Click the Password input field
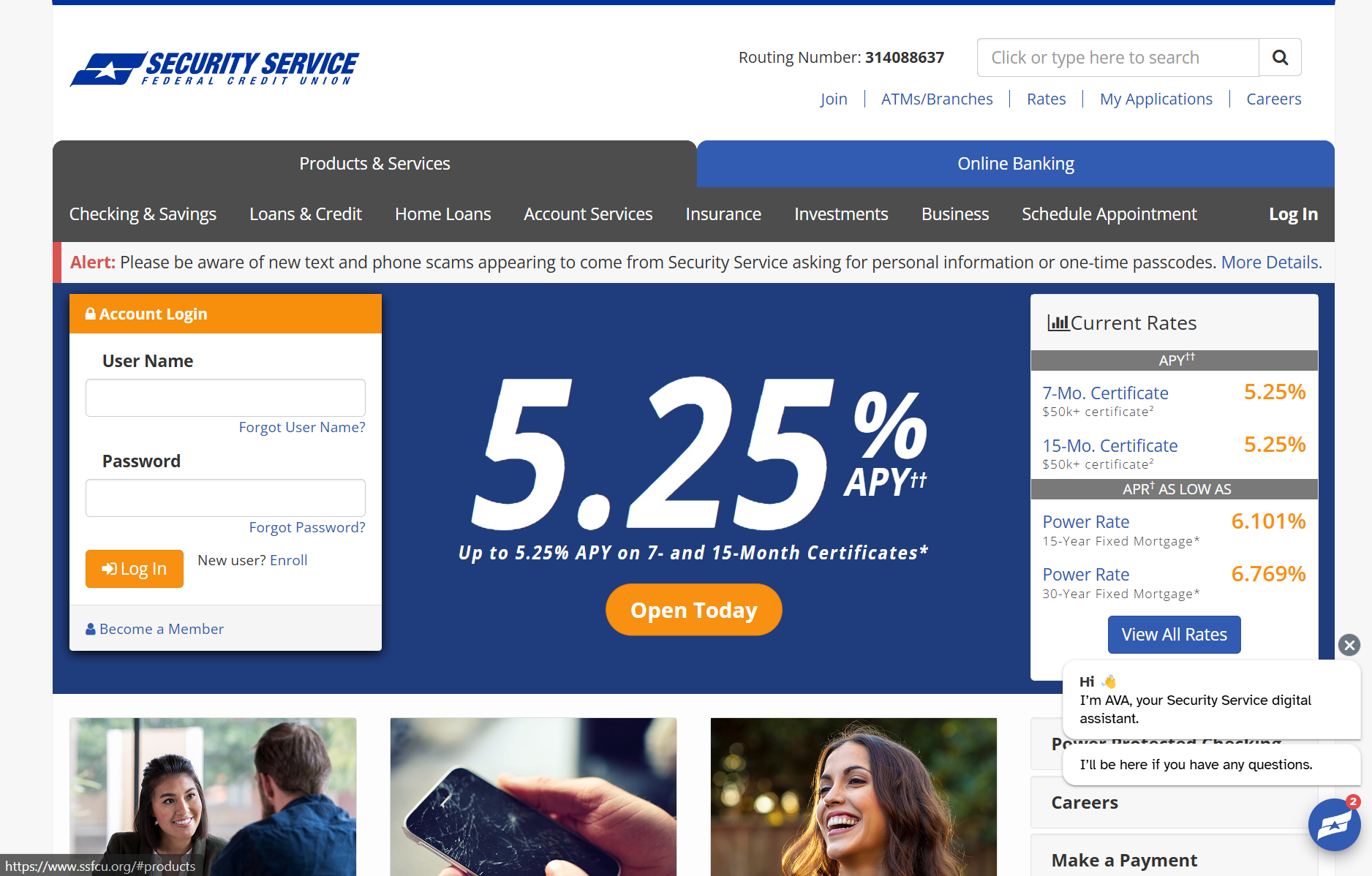This screenshot has width=1372, height=876. (225, 498)
